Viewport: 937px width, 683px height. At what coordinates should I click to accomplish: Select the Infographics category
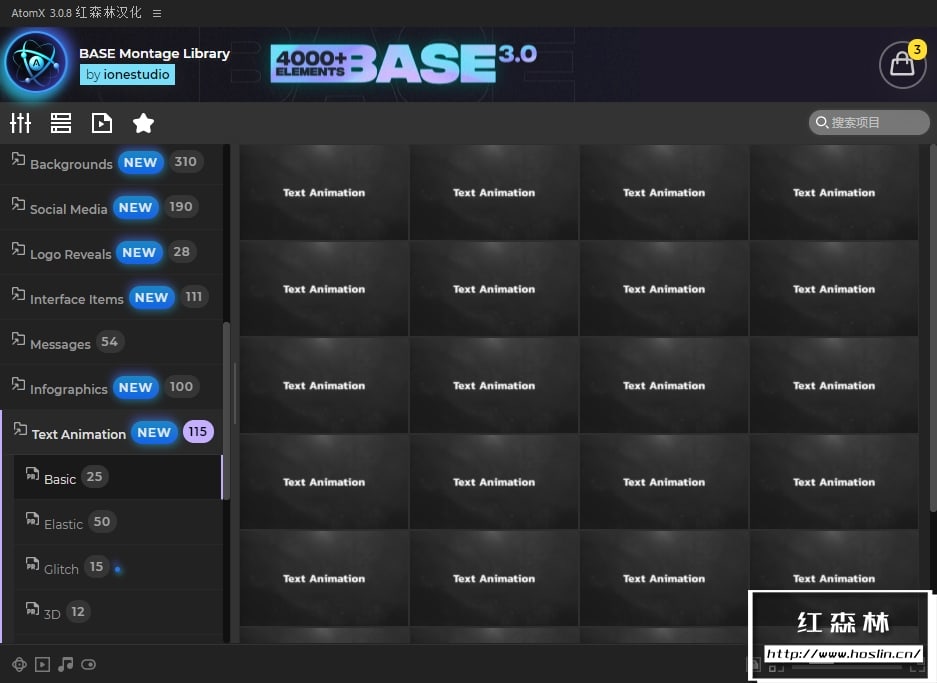[111, 387]
